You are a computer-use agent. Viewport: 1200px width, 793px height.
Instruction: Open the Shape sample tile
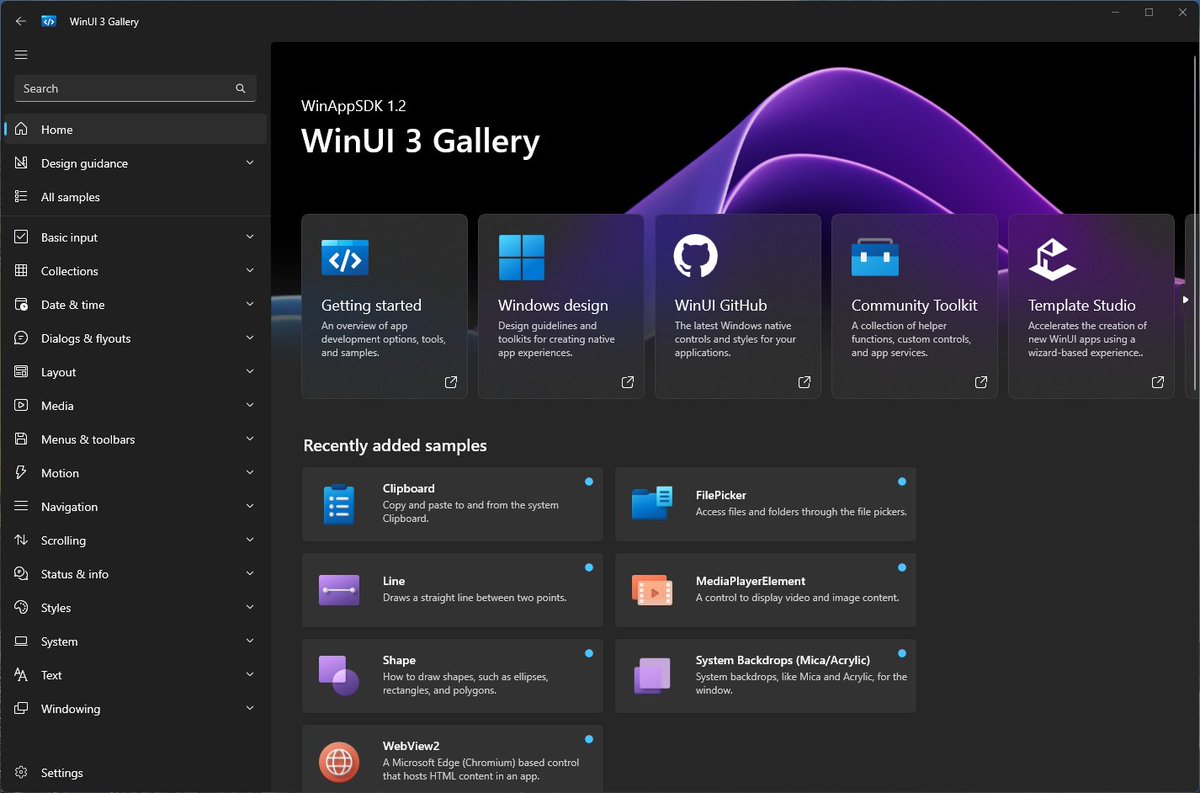point(453,676)
